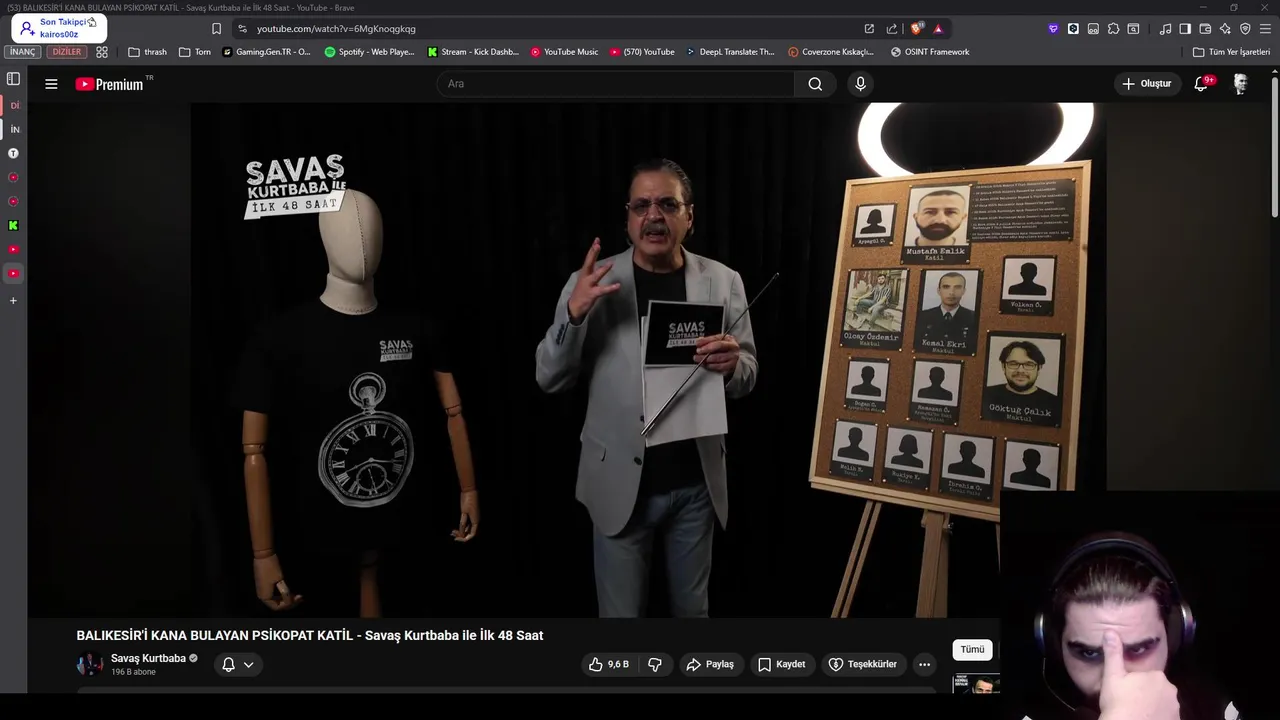
Task: Open the Gaming.Gen.TR bookmark
Action: [x=266, y=52]
